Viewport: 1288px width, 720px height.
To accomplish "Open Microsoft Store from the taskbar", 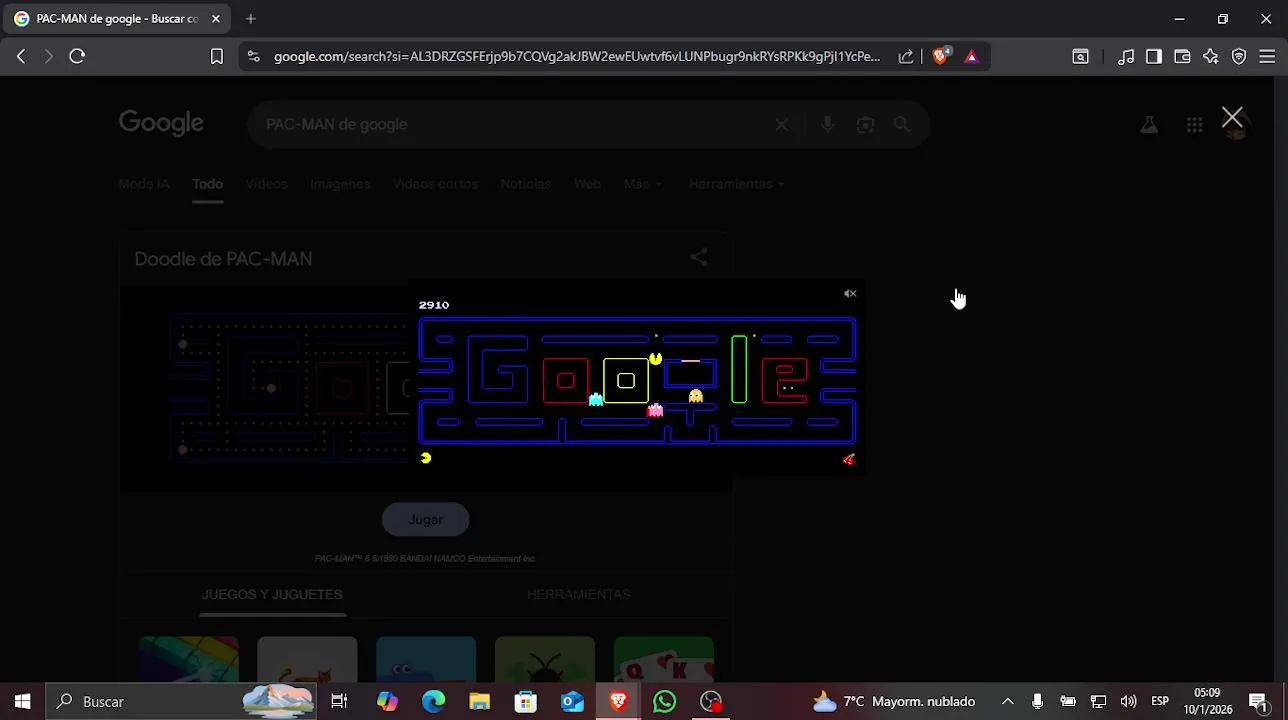I will (525, 701).
